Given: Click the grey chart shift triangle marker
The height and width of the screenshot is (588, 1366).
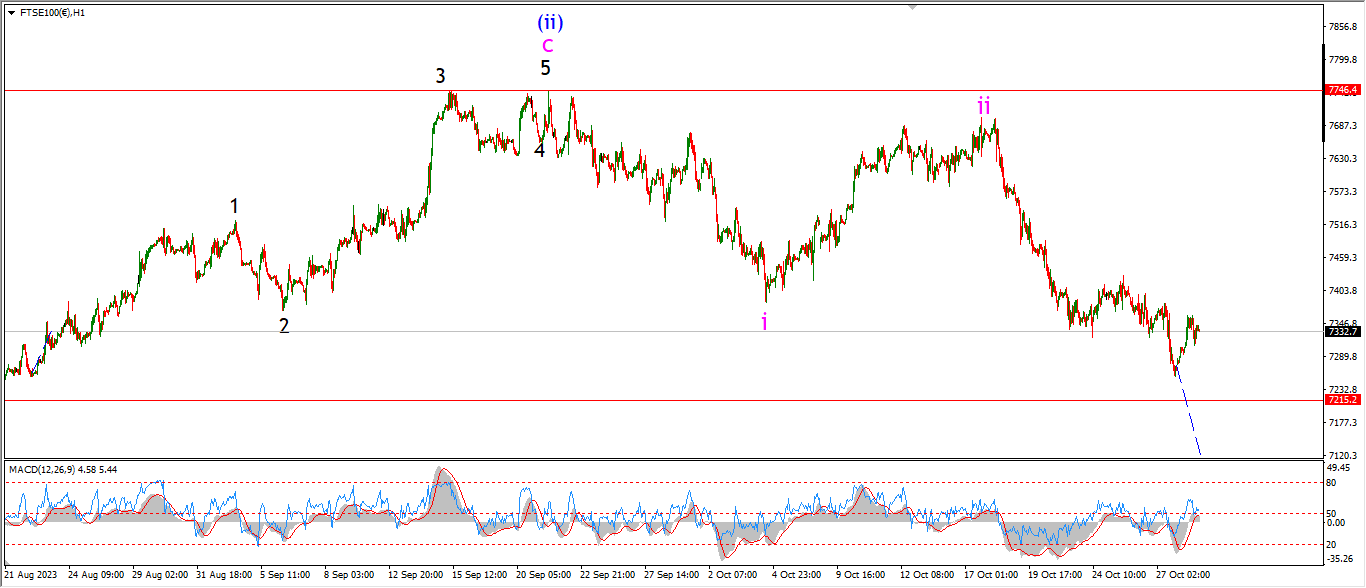Looking at the screenshot, I should pyautogui.click(x=911, y=6).
